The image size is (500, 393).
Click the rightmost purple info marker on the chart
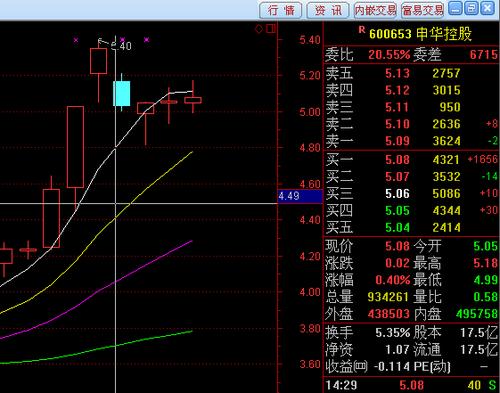(147, 40)
